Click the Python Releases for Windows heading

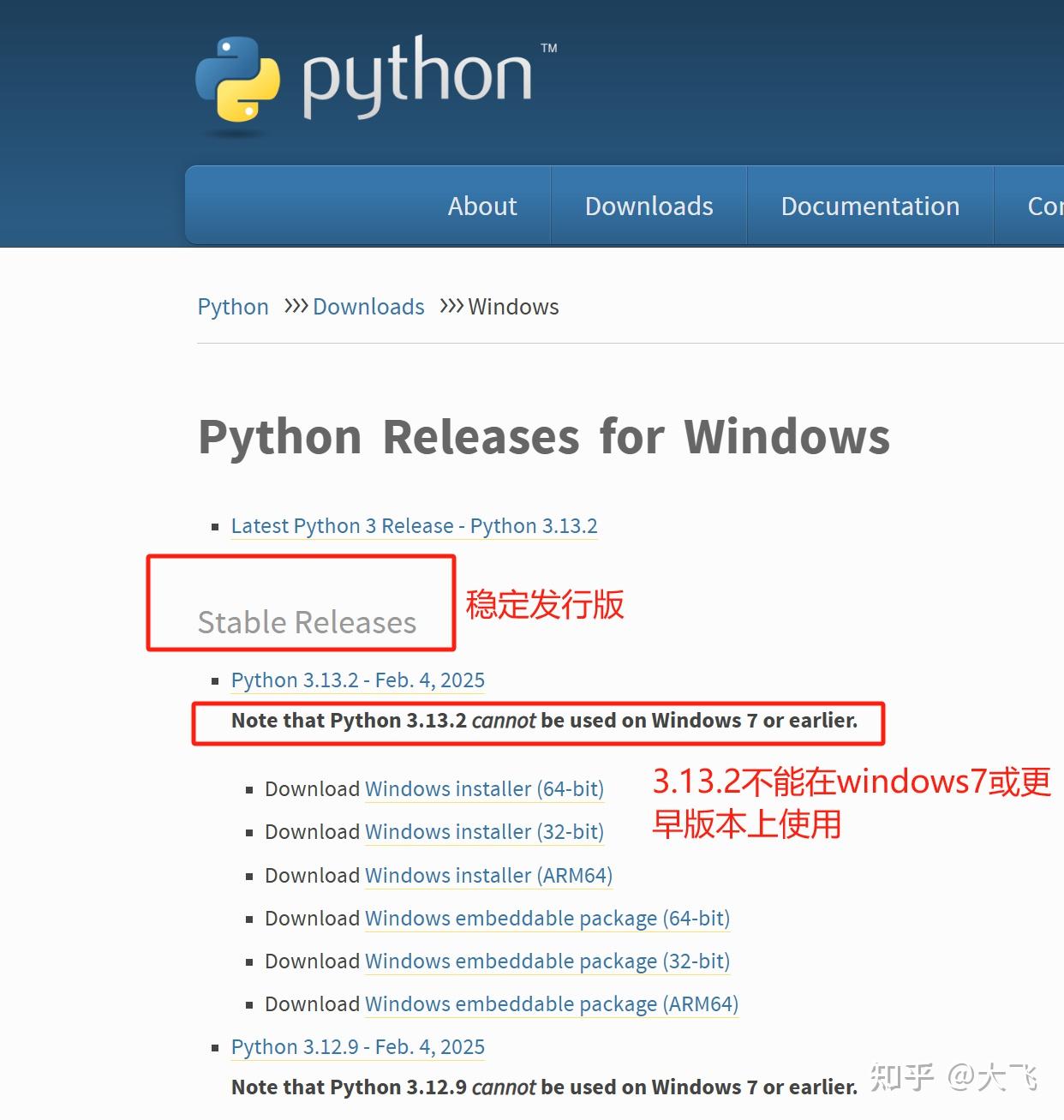(544, 437)
